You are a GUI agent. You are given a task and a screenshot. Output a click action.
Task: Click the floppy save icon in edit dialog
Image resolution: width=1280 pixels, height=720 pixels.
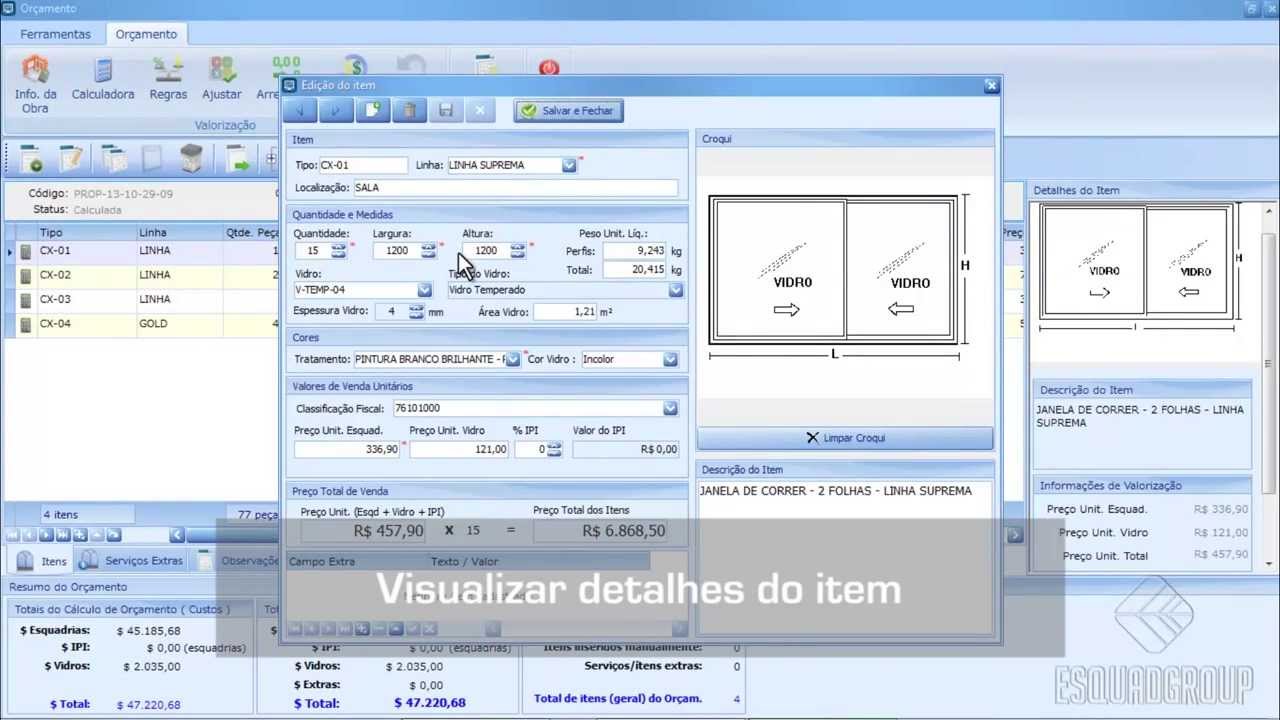[x=446, y=110]
